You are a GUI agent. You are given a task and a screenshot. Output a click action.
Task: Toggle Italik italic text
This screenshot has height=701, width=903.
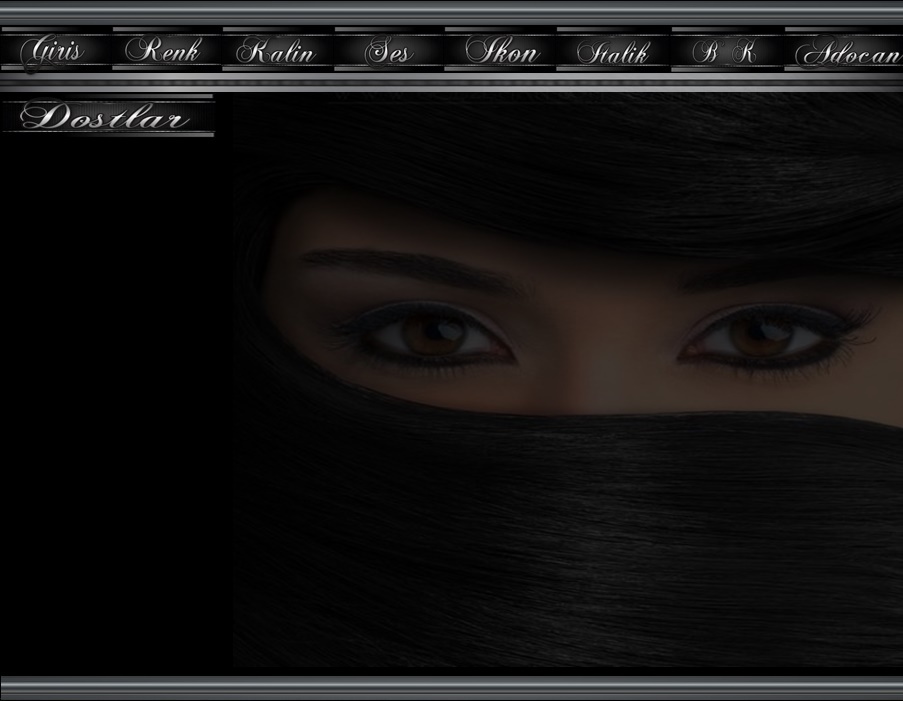(x=612, y=50)
